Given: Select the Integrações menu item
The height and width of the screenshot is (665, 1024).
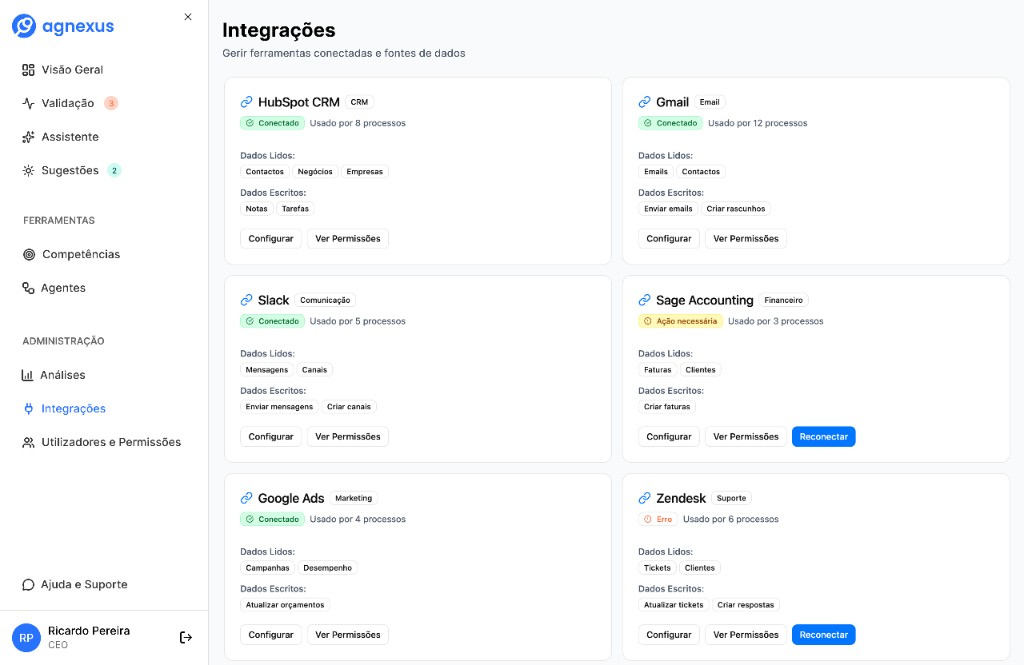Looking at the screenshot, I should pos(73,409).
